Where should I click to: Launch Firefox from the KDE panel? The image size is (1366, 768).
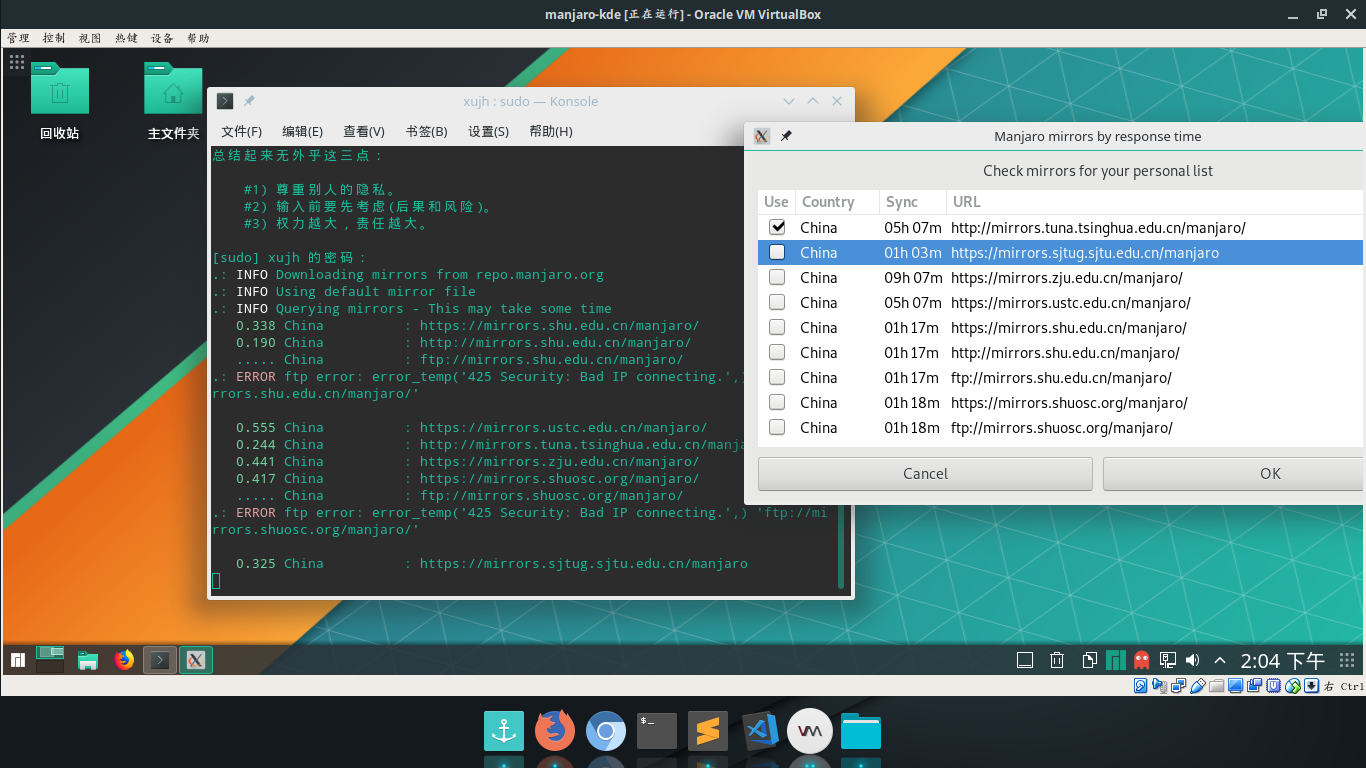click(x=124, y=660)
